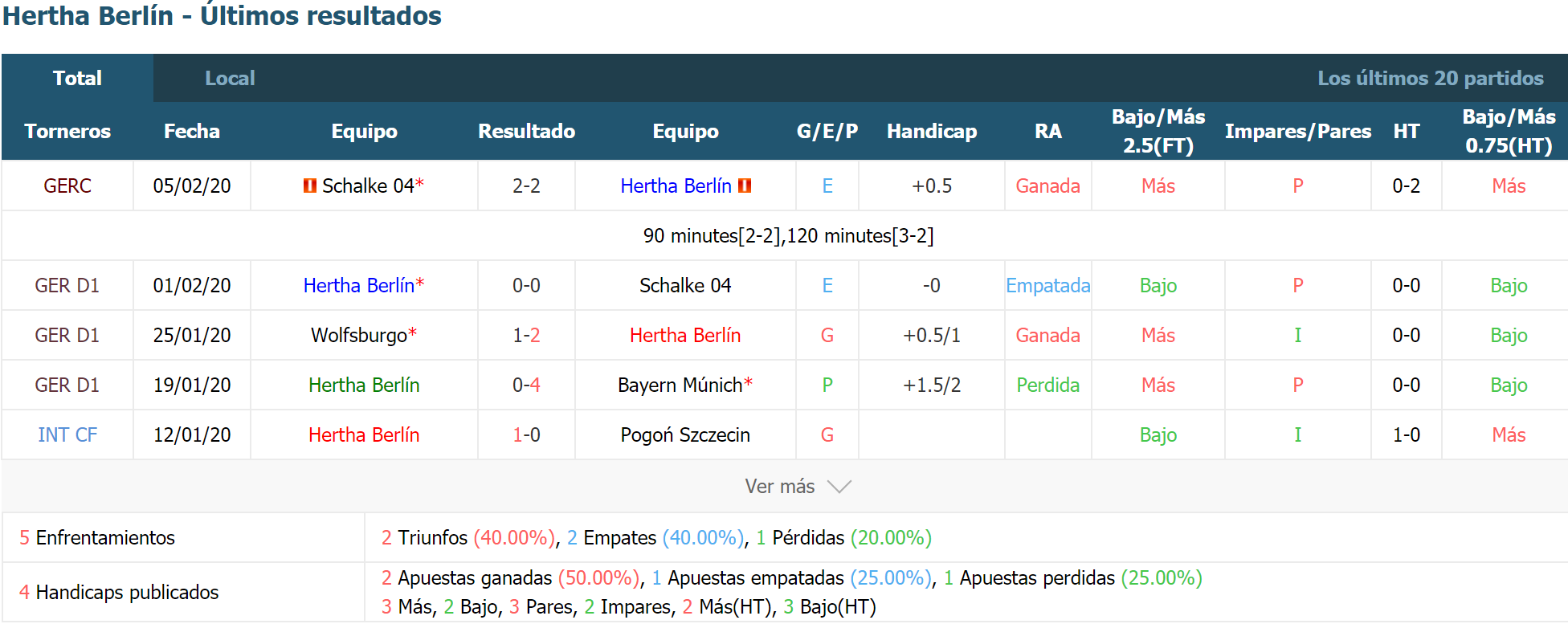
Task: Select the Total tab
Action: tap(77, 78)
